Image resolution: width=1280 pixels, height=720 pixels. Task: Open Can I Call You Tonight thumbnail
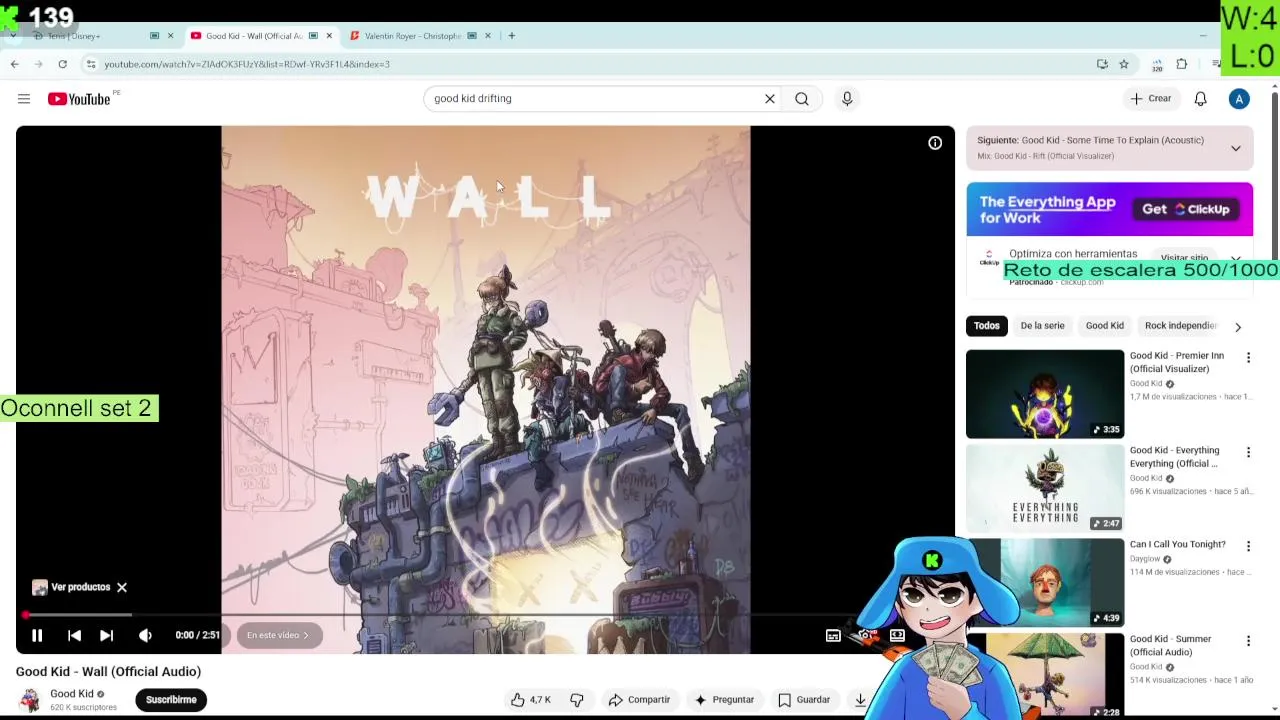point(1045,582)
